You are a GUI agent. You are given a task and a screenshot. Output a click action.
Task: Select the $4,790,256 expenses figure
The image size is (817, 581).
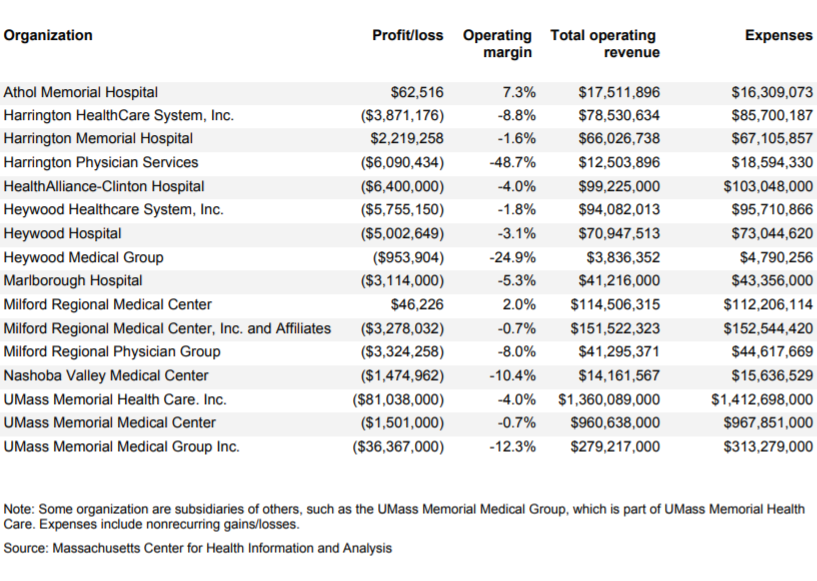coord(773,257)
